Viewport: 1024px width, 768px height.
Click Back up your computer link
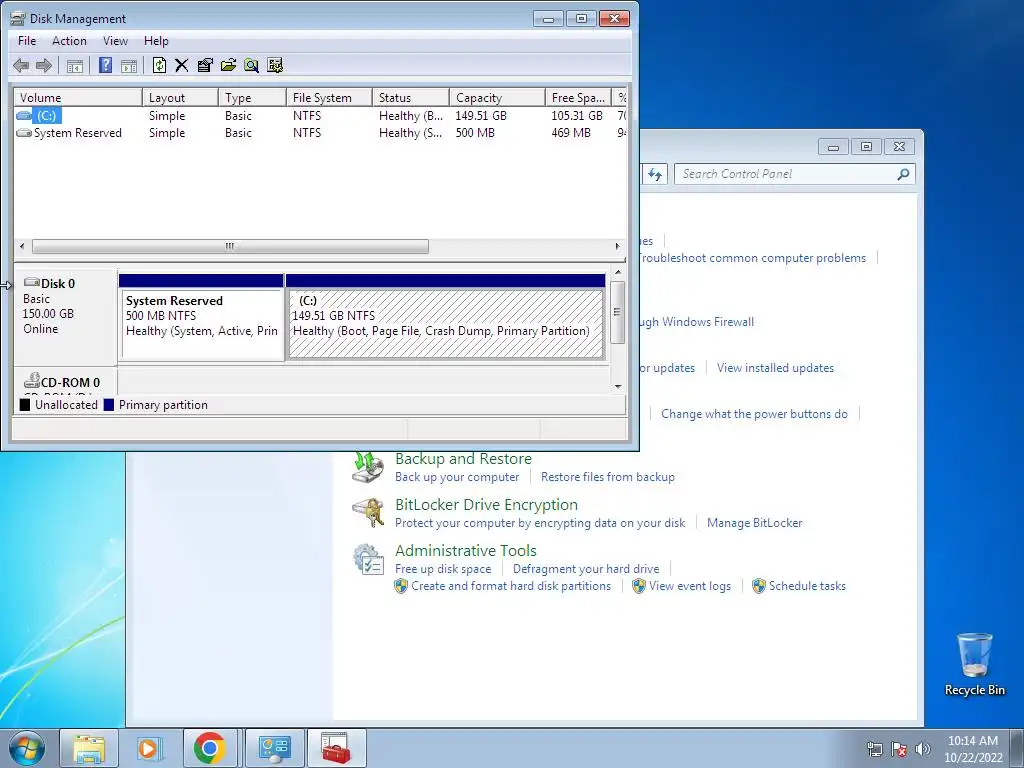[x=457, y=477]
